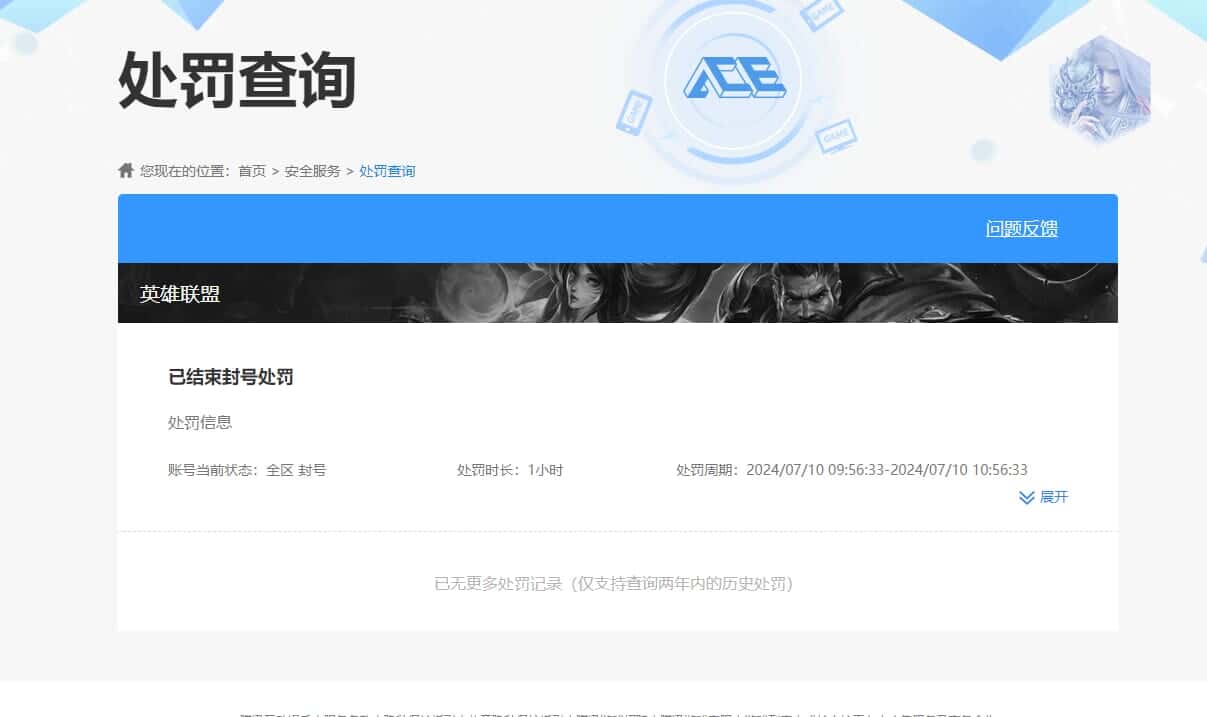Open the 问题反馈 link

pyautogui.click(x=1022, y=229)
